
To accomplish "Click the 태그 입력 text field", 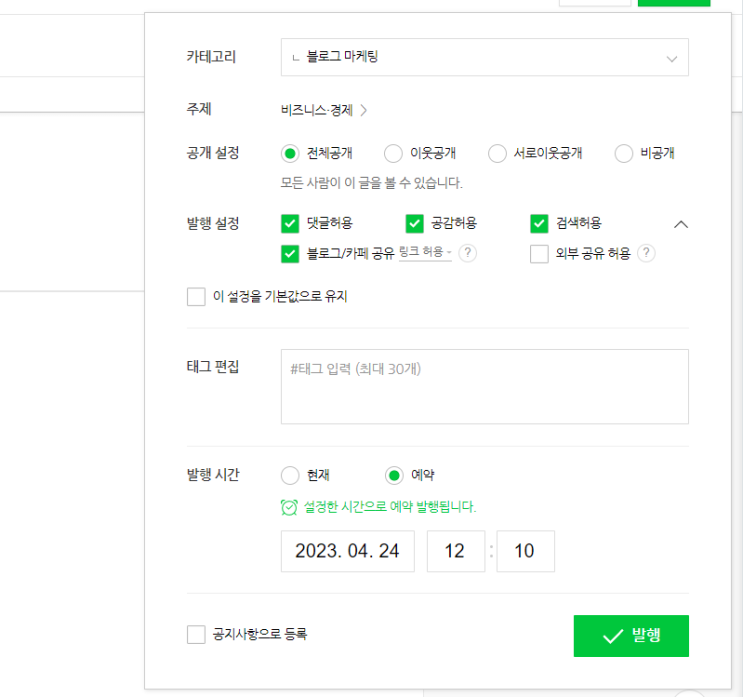I will click(484, 386).
